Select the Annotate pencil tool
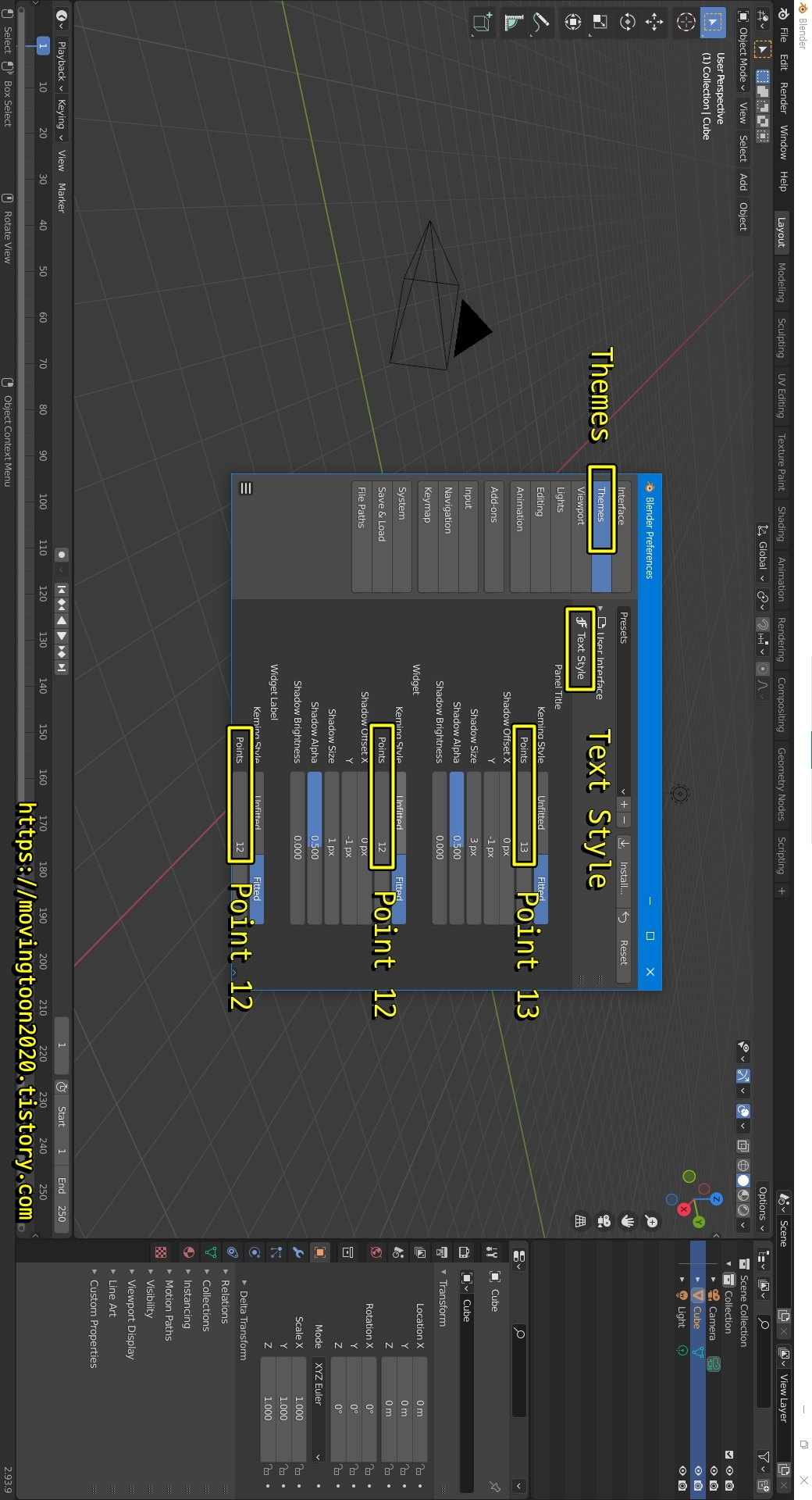The height and width of the screenshot is (1500, 812). point(541,22)
